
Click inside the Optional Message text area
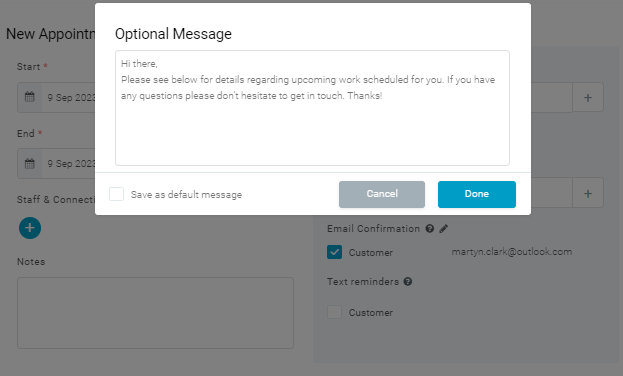312,108
